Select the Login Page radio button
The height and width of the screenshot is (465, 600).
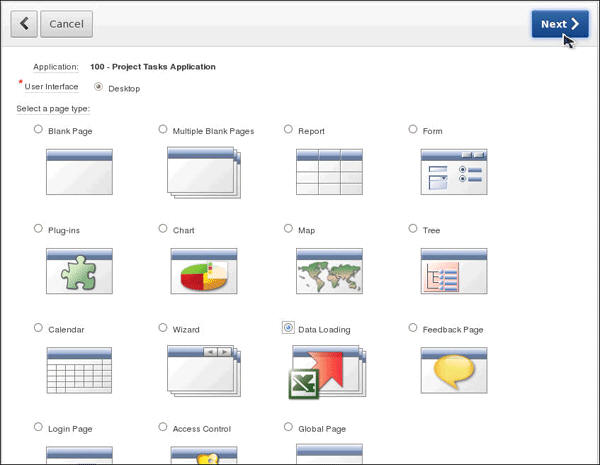click(x=38, y=426)
